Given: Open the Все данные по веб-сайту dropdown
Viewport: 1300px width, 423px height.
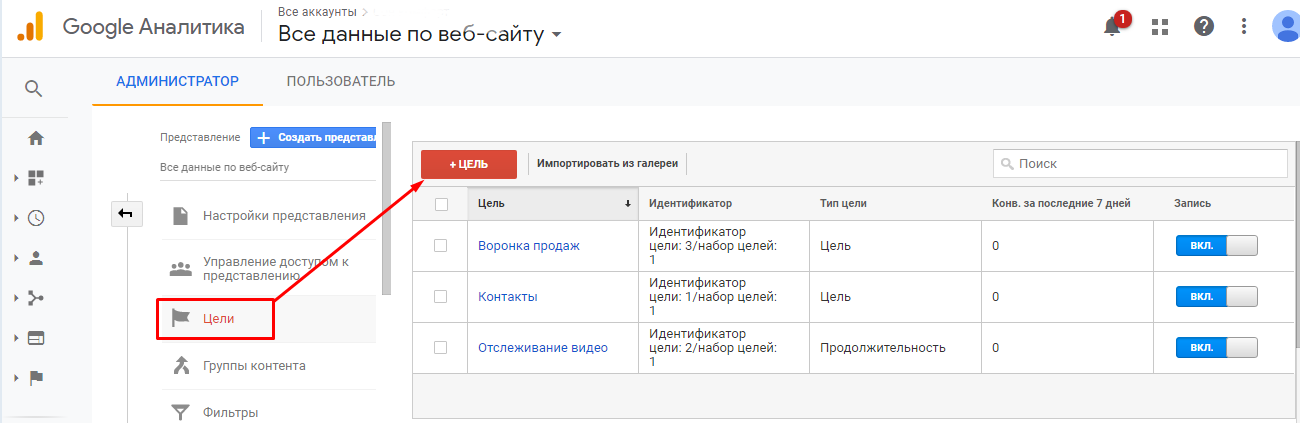Looking at the screenshot, I should 420,35.
